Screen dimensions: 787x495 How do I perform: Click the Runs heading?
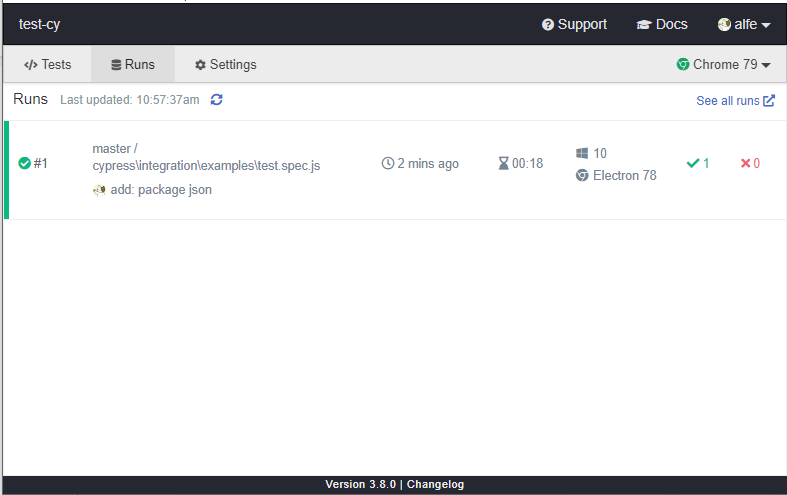click(30, 99)
